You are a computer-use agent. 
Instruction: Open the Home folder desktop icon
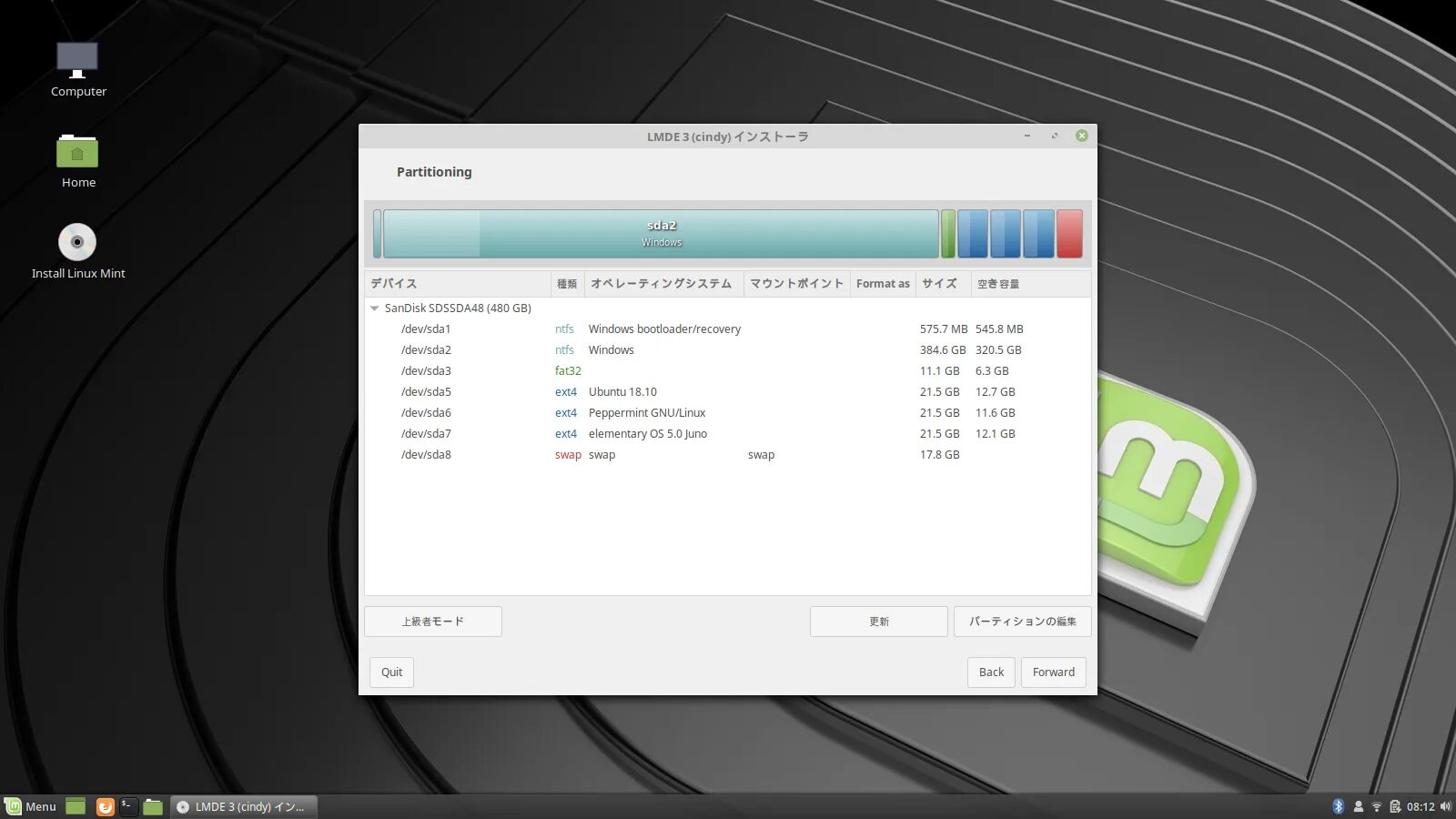[78, 161]
